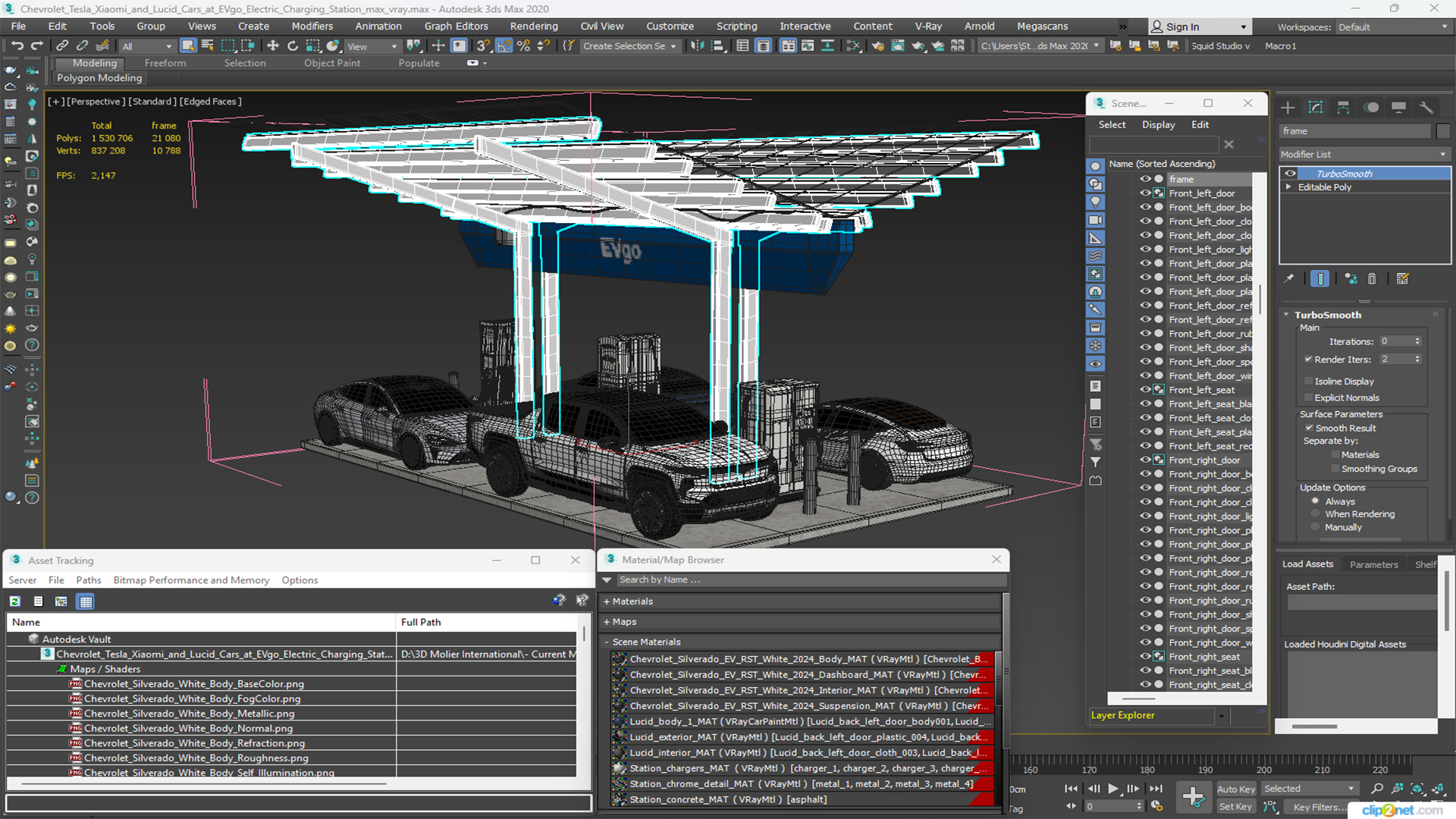
Task: Open the Graph Editors menu
Action: pos(457,26)
